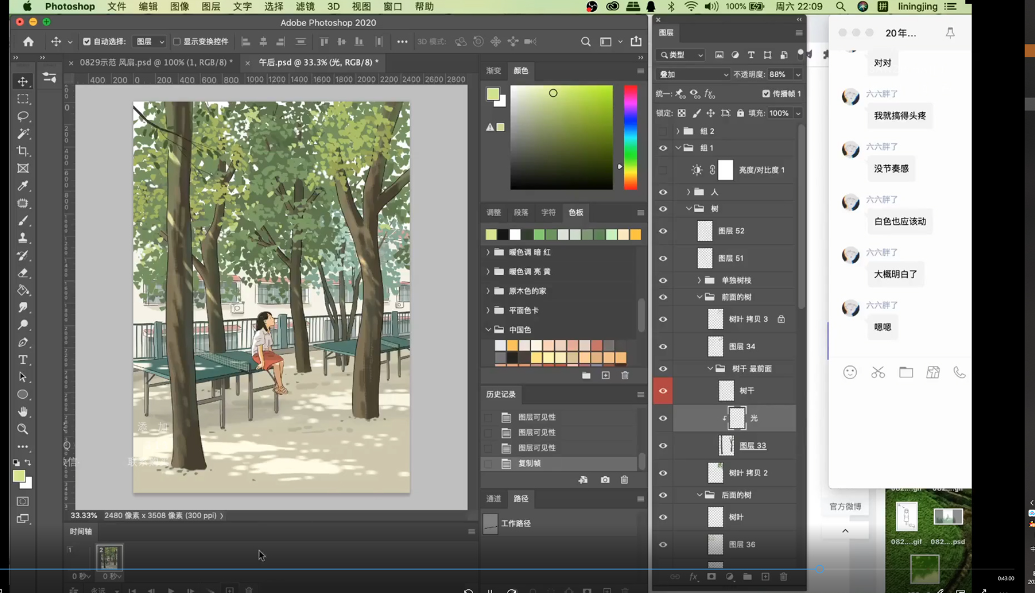Hide the 图层 52 layer

point(663,231)
